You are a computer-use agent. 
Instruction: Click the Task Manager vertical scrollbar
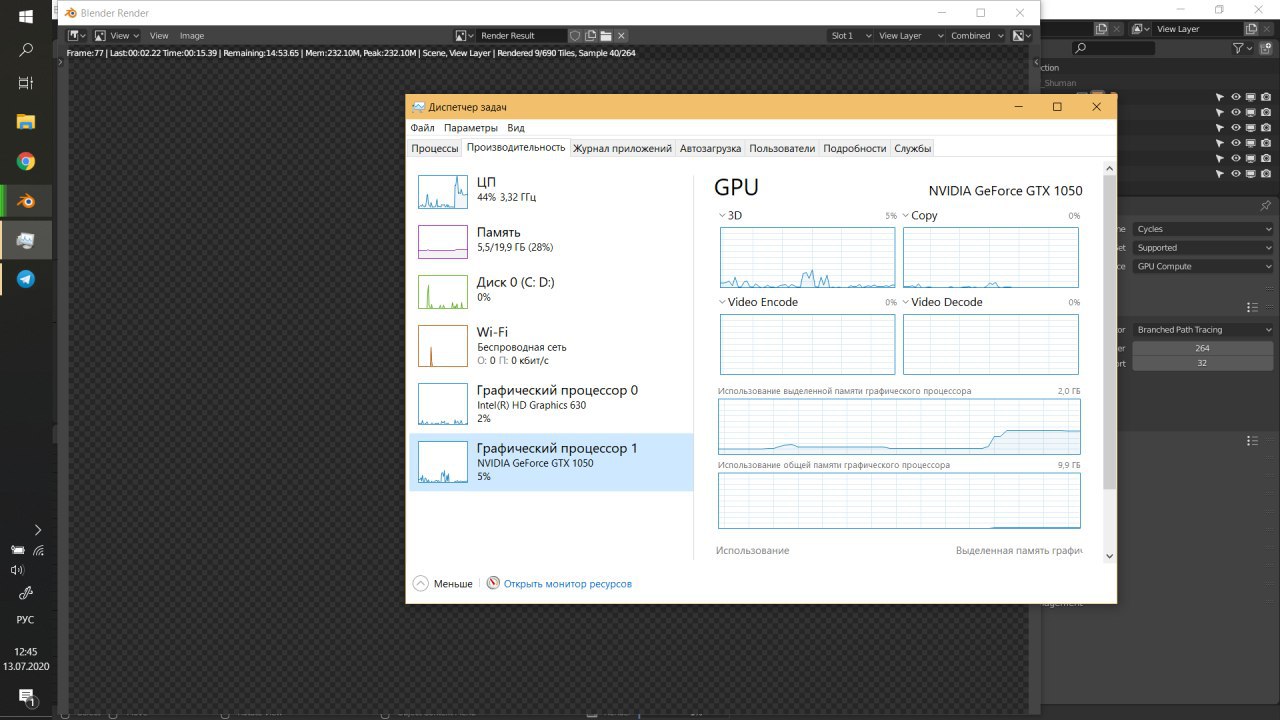coord(1109,332)
